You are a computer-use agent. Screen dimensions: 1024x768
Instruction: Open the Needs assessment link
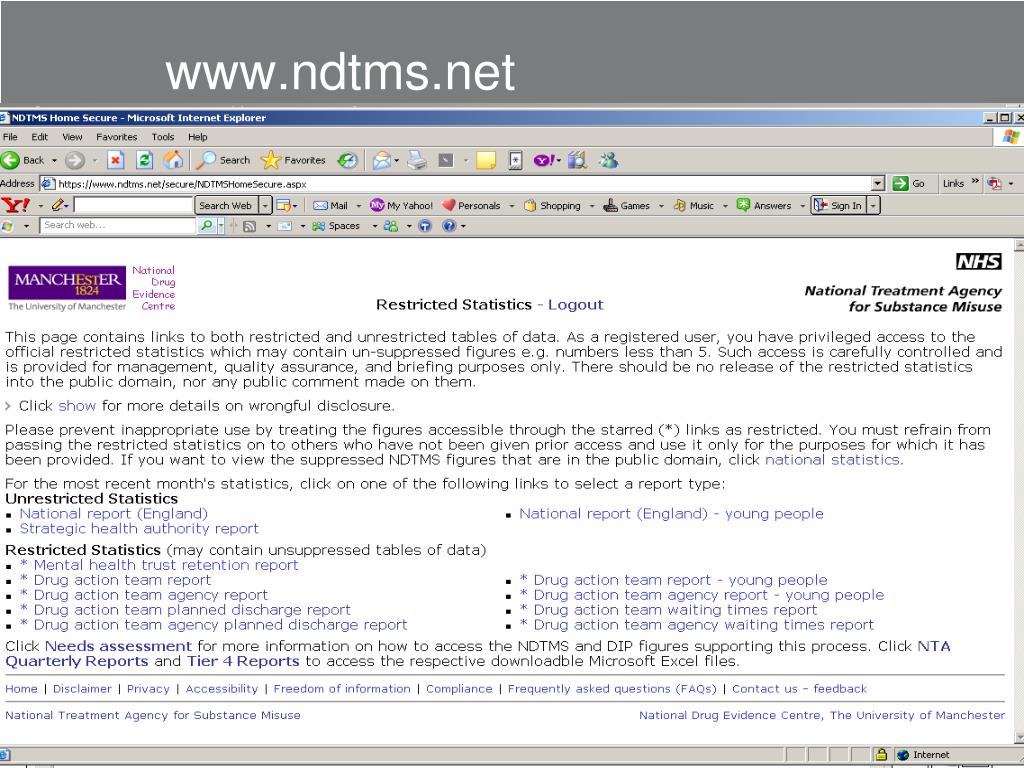point(118,647)
